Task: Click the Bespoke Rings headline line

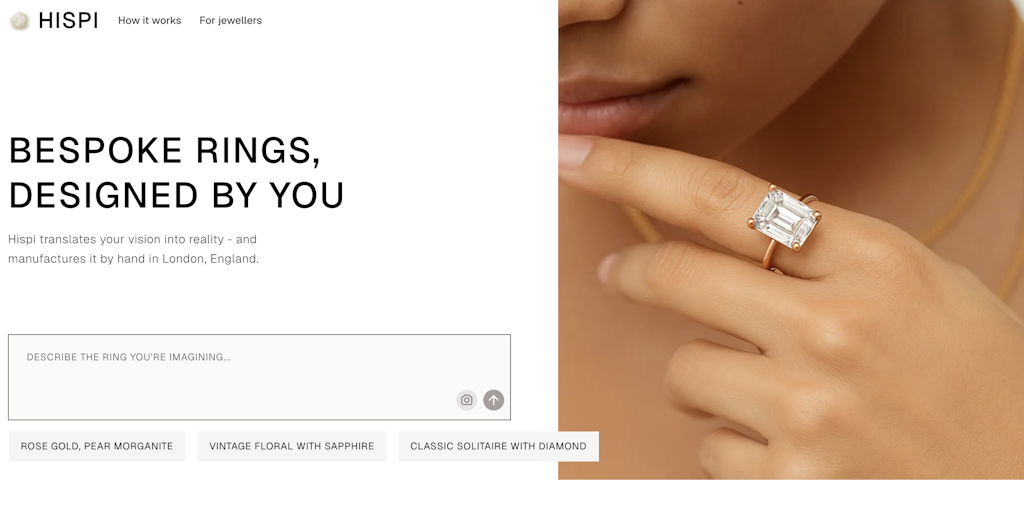Action: click(165, 151)
